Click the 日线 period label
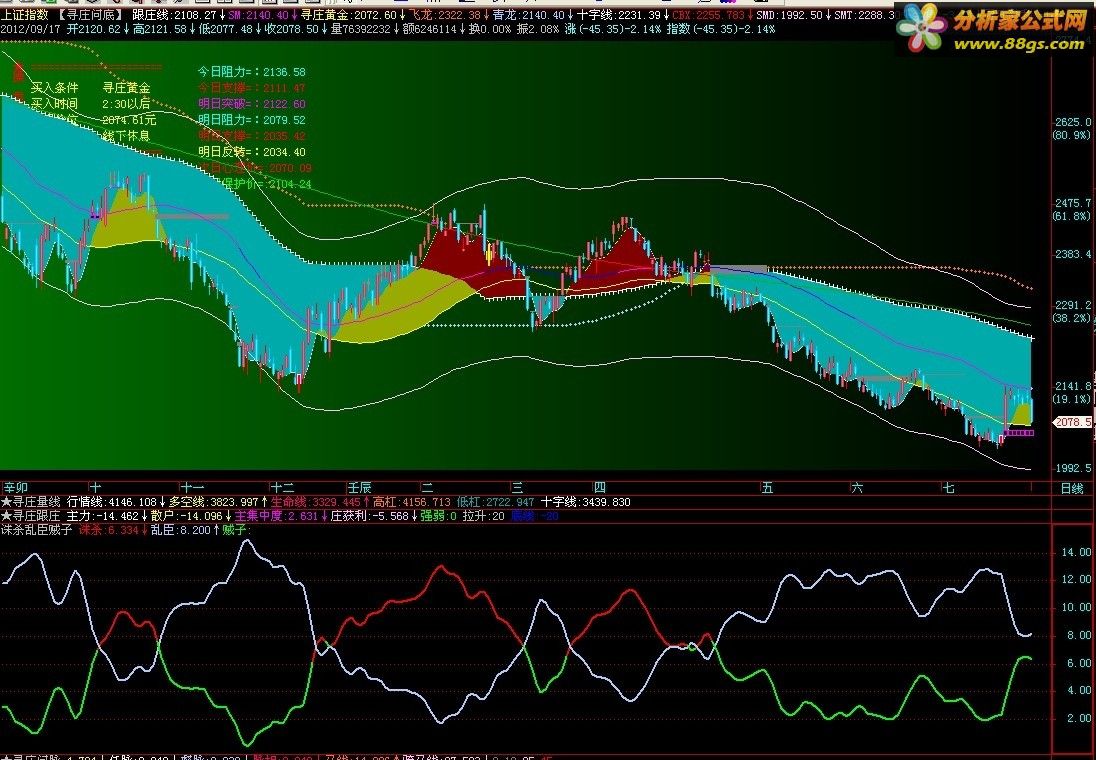The height and width of the screenshot is (760, 1096). click(1072, 488)
